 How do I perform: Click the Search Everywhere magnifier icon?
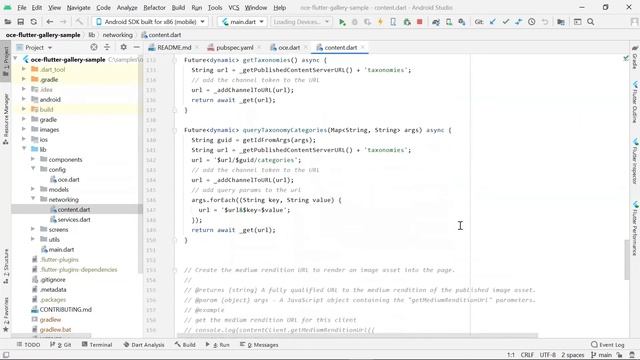pyautogui.click(x=591, y=22)
